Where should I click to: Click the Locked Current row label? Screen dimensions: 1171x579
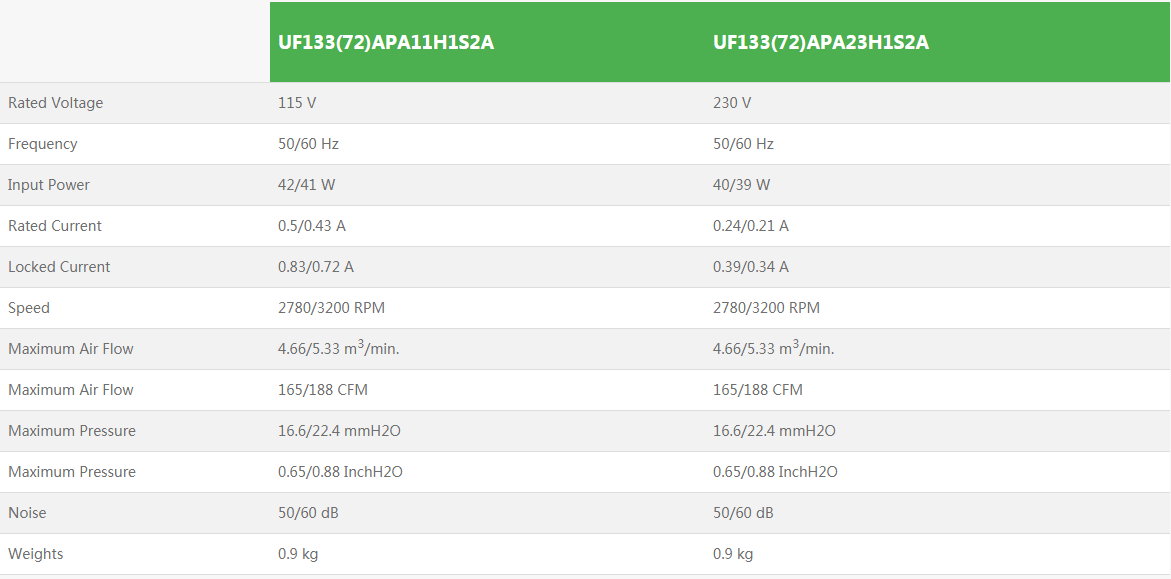59,267
